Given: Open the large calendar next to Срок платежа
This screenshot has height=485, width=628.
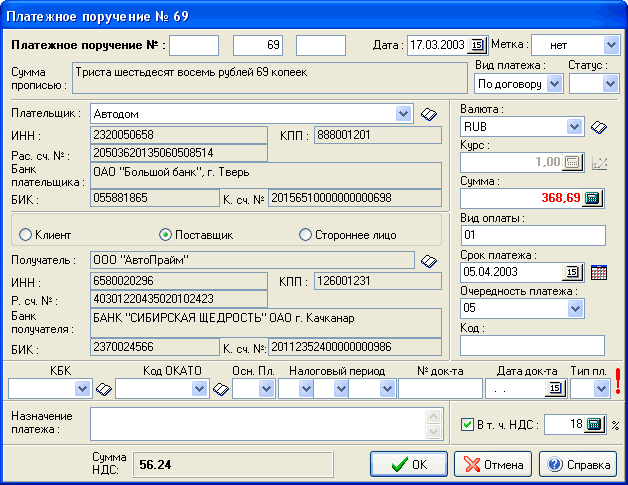Looking at the screenshot, I should (599, 272).
